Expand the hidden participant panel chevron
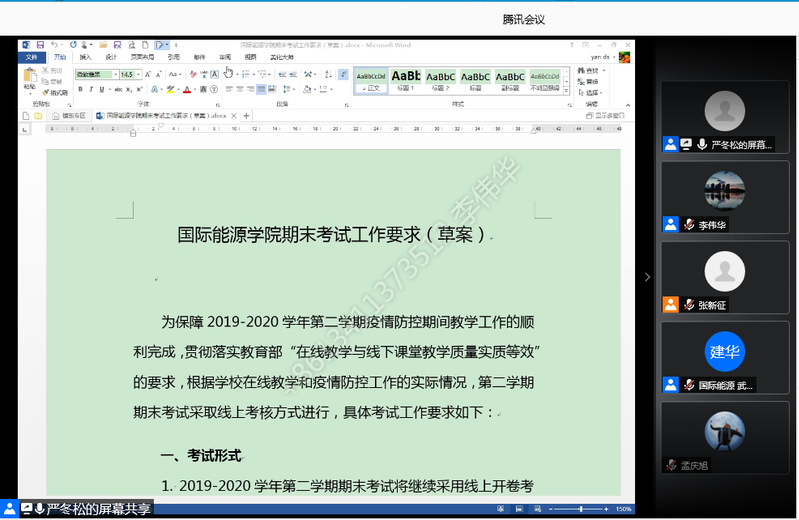Screen dimensions: 799x520 click(x=647, y=277)
